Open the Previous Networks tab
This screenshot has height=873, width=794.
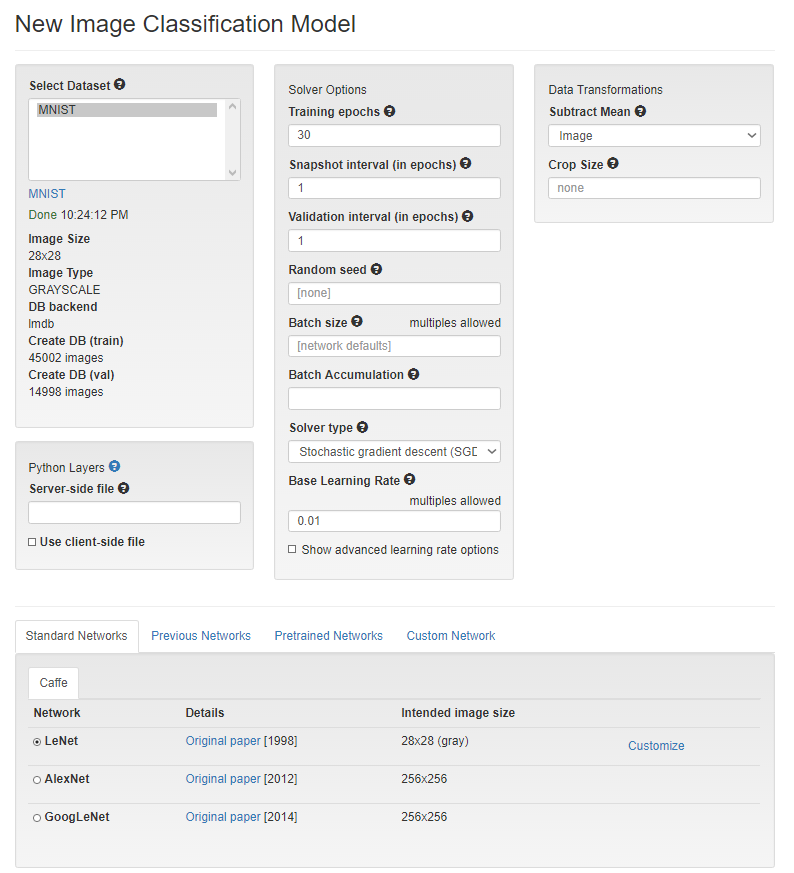201,636
